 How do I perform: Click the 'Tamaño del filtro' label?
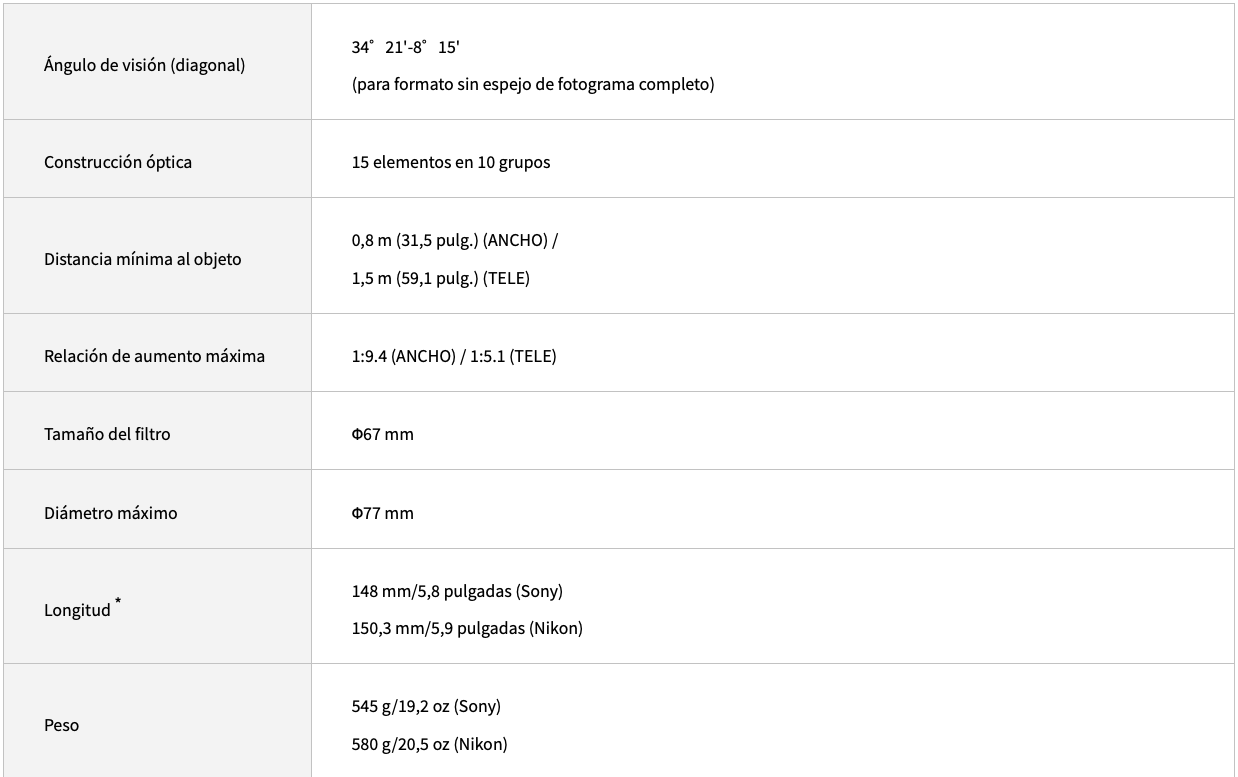(x=107, y=434)
